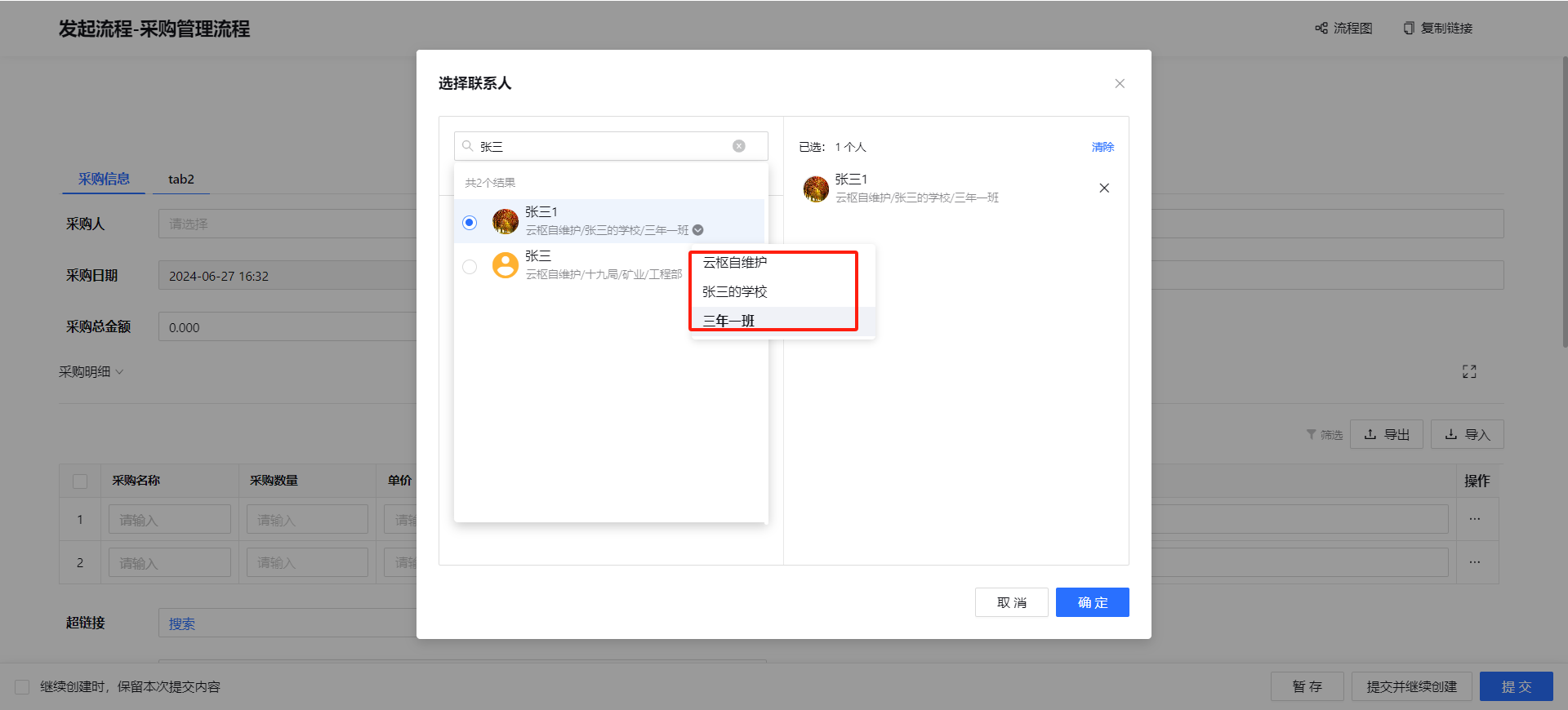Click the search magnifier icon
The width and height of the screenshot is (1568, 710).
click(468, 146)
